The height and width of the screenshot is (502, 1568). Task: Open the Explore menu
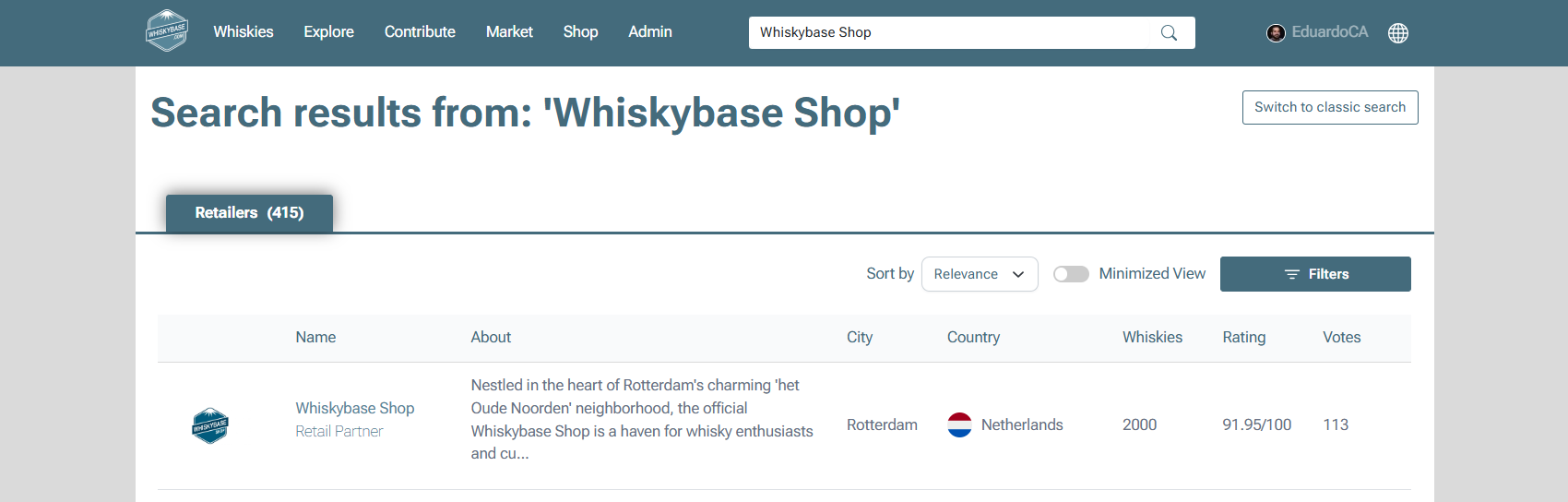tap(329, 31)
